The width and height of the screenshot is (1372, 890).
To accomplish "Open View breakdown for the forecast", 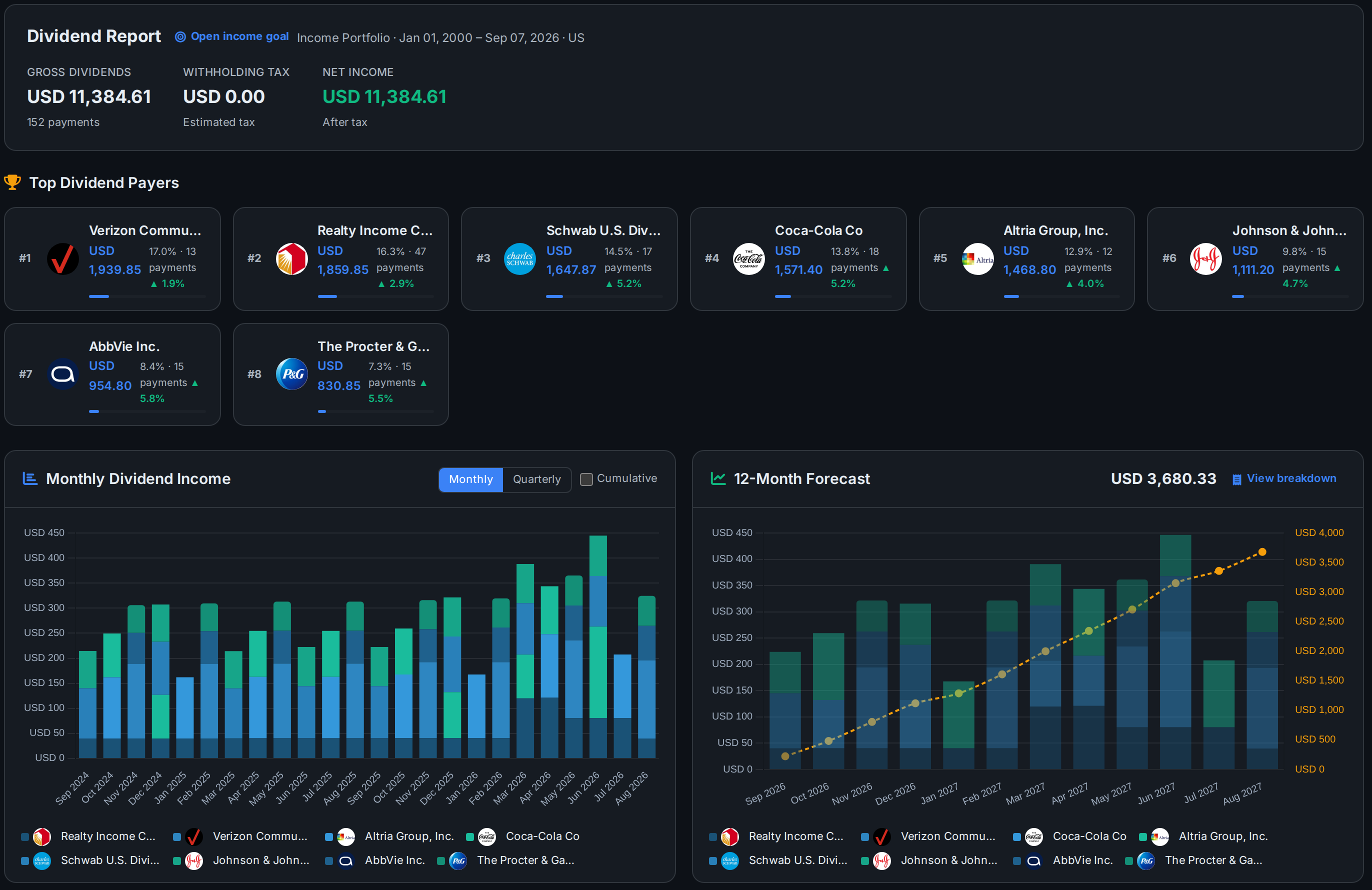I will [1284, 478].
